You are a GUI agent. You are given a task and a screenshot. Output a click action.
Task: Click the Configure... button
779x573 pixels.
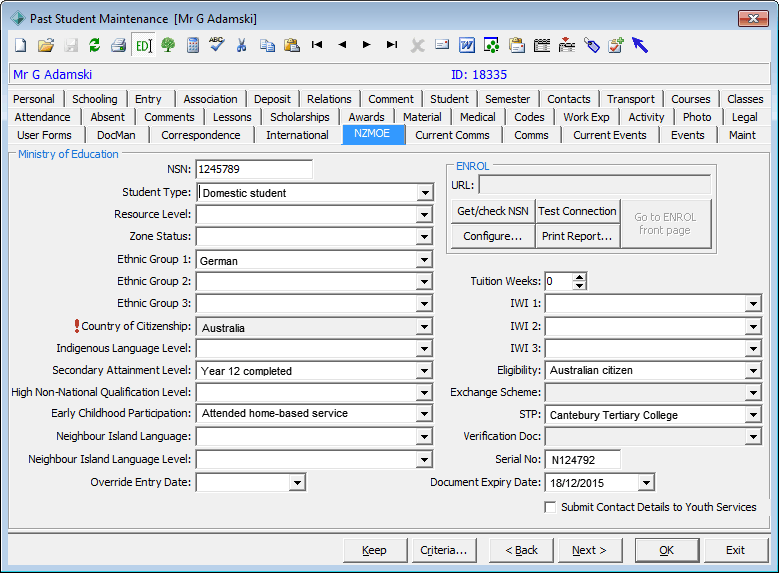pyautogui.click(x=493, y=236)
